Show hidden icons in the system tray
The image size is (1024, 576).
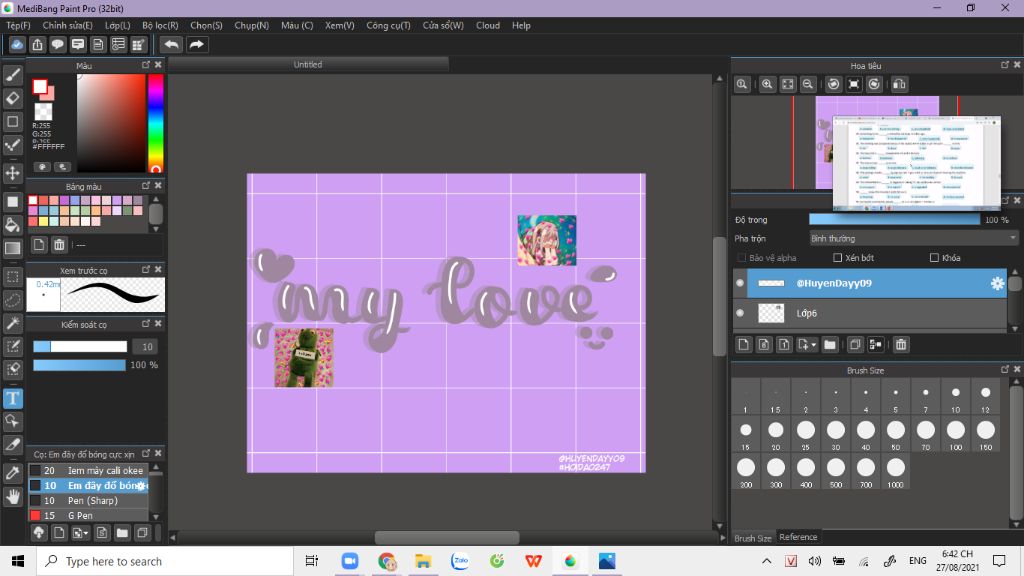pos(767,561)
